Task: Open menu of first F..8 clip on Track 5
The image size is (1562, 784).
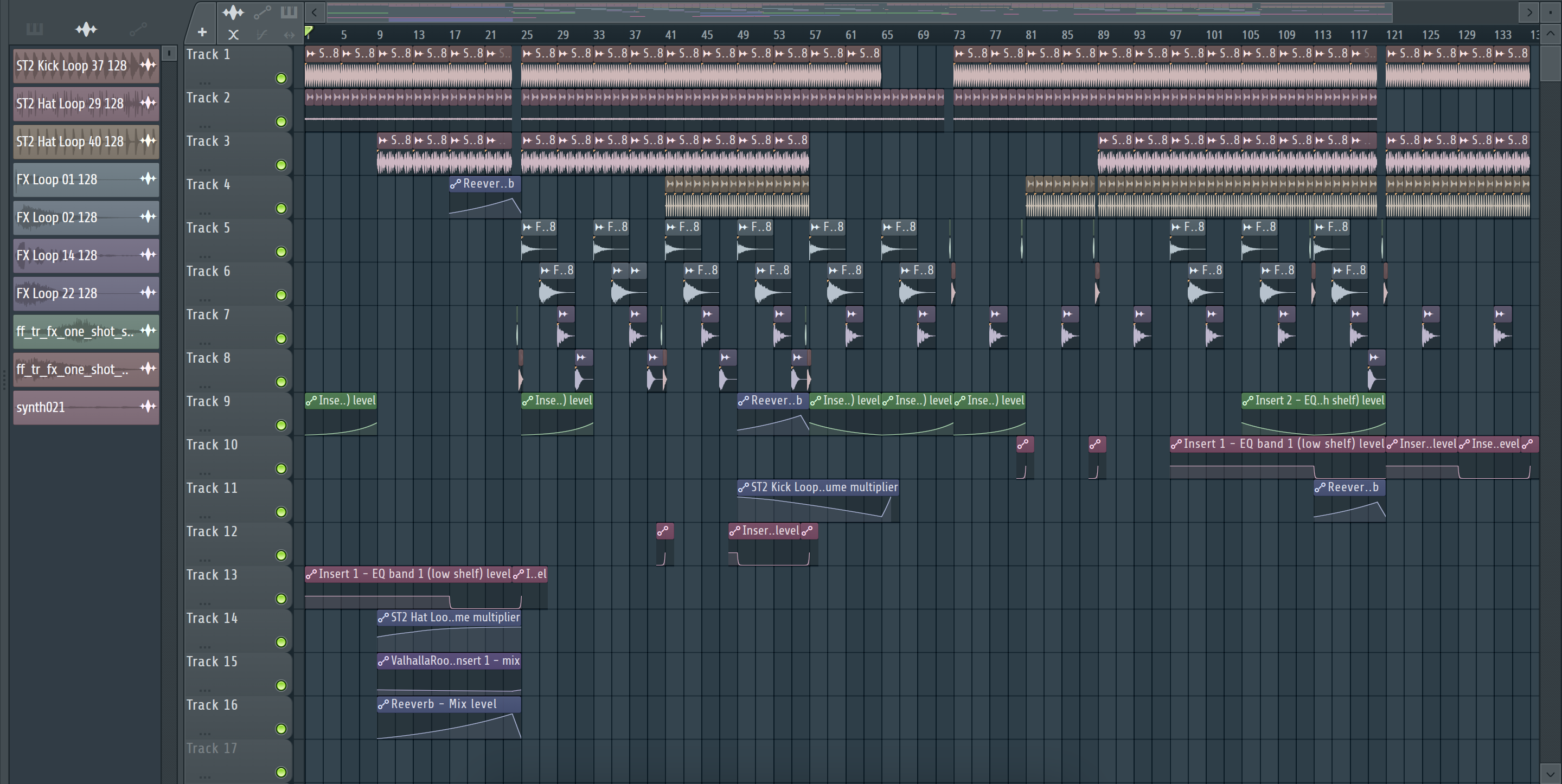Action: click(528, 227)
